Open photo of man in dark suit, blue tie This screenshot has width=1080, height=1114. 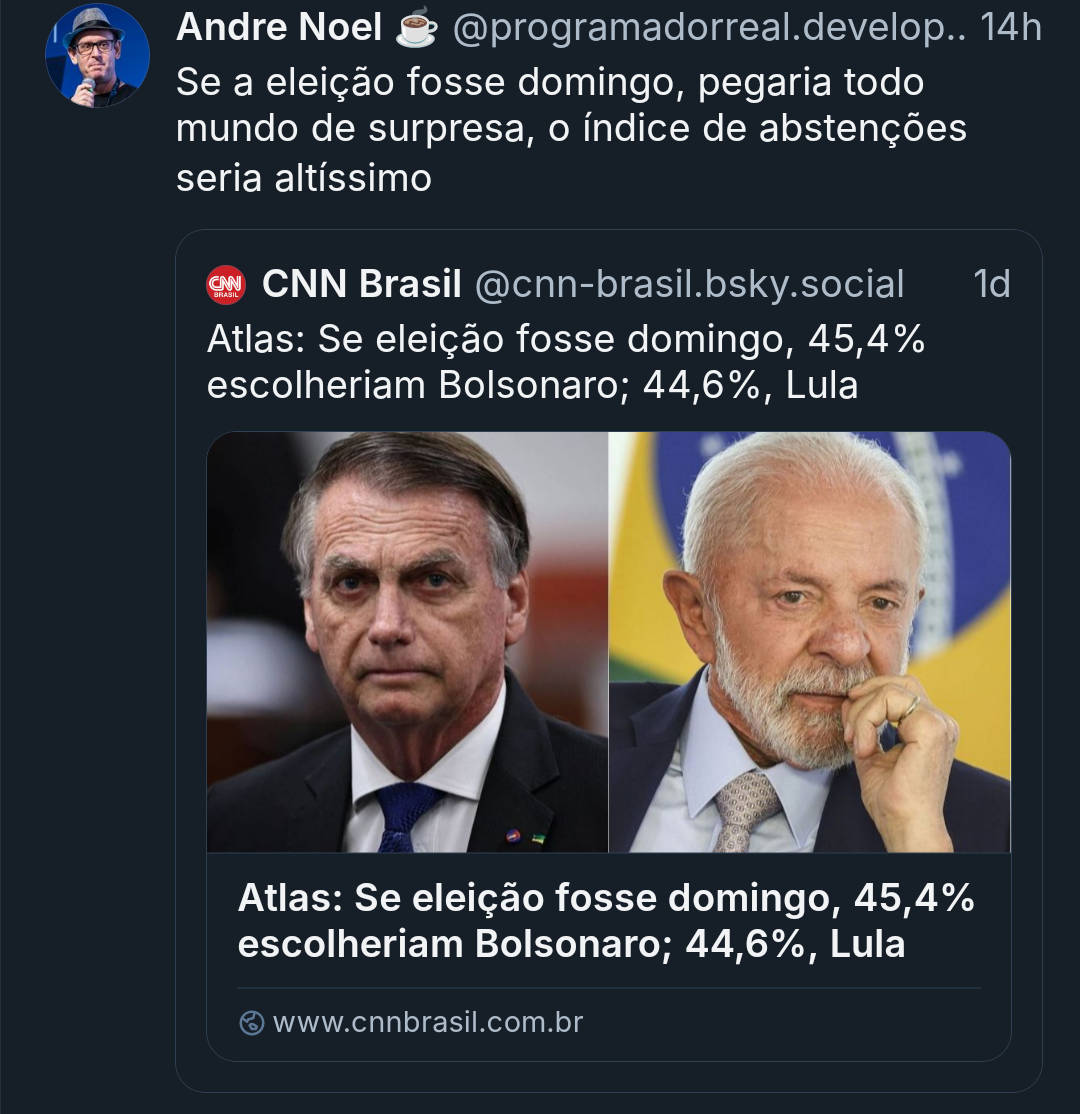coord(407,642)
